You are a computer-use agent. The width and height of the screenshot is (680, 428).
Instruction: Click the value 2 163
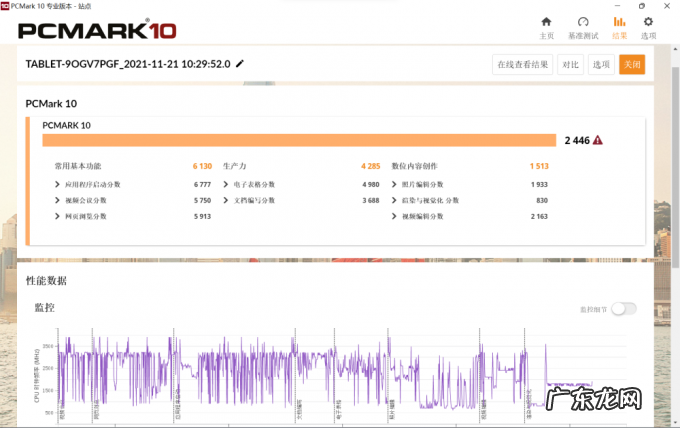tap(539, 216)
